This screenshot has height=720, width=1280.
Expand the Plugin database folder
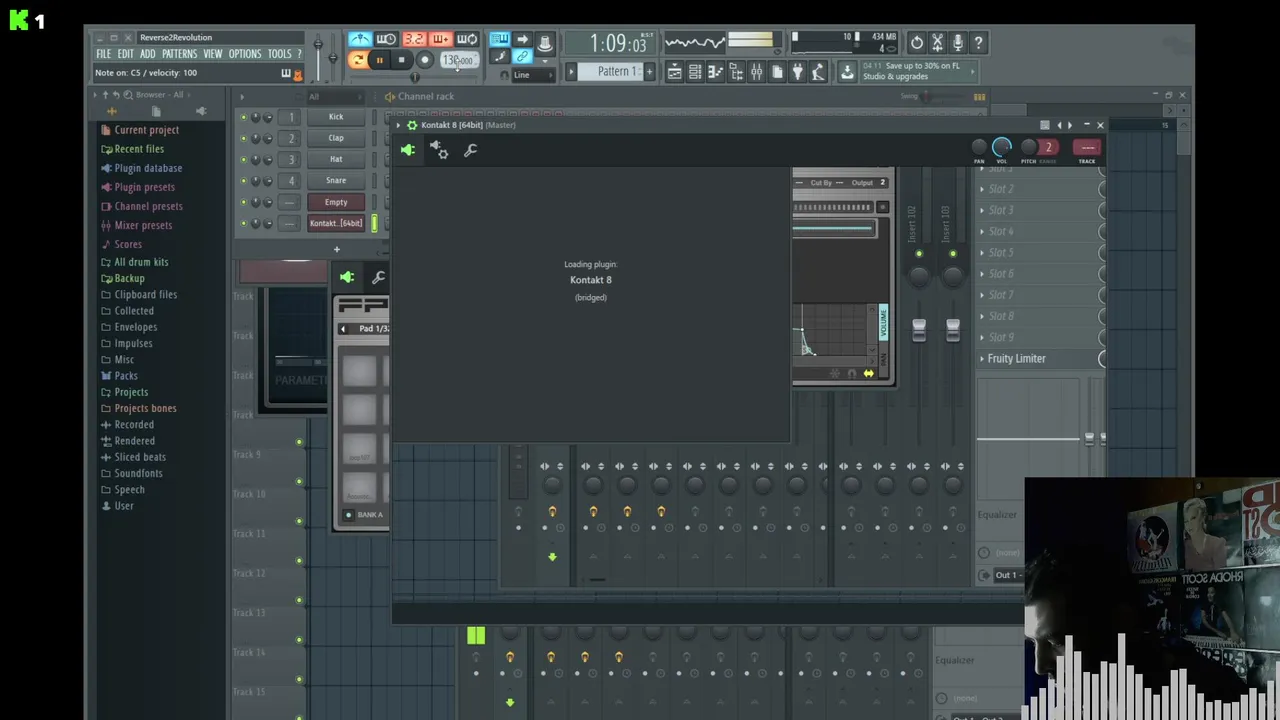click(148, 168)
